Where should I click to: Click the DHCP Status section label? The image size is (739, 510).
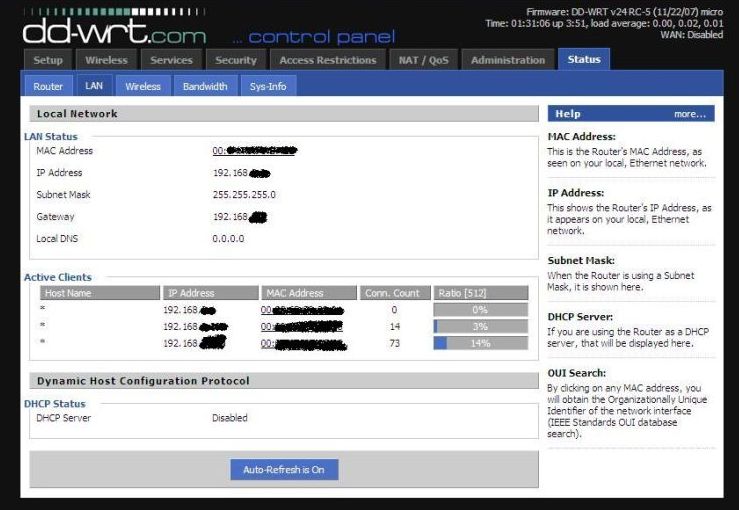[x=55, y=403]
